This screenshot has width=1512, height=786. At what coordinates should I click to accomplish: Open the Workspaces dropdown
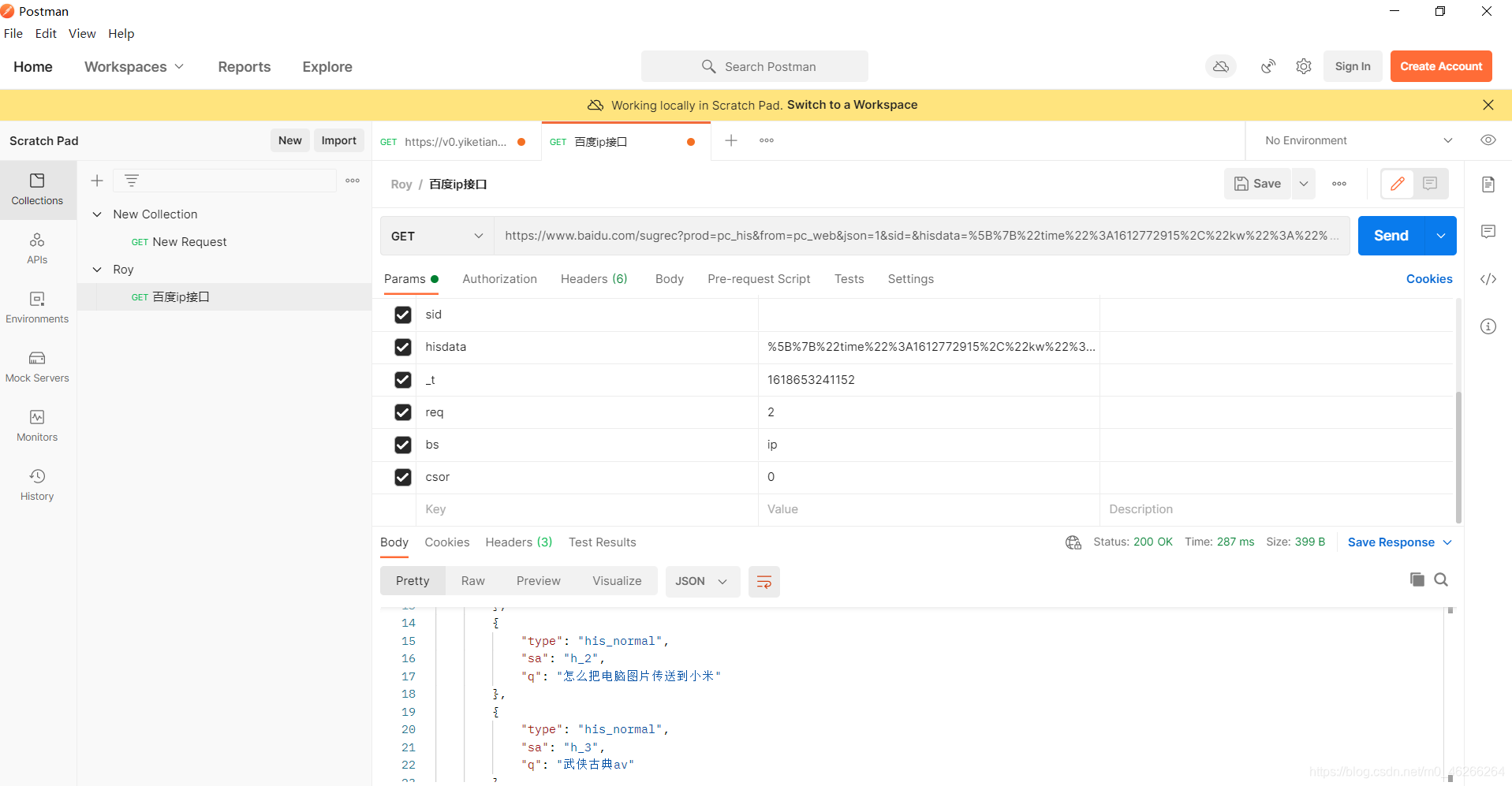click(x=134, y=67)
